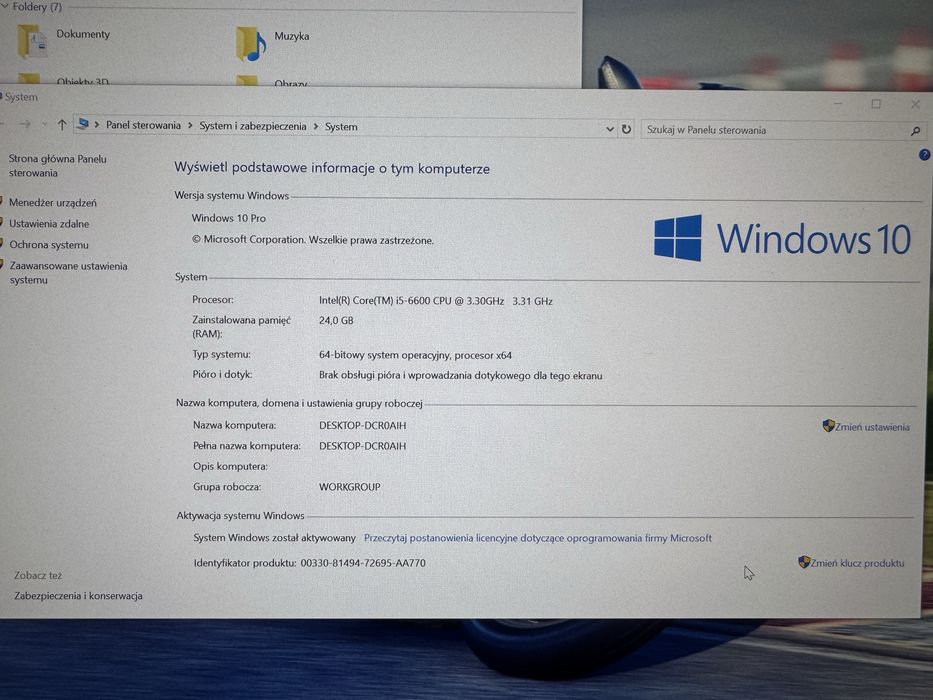The width and height of the screenshot is (933, 700).
Task: Open the blue help question mark icon
Action: 925,155
